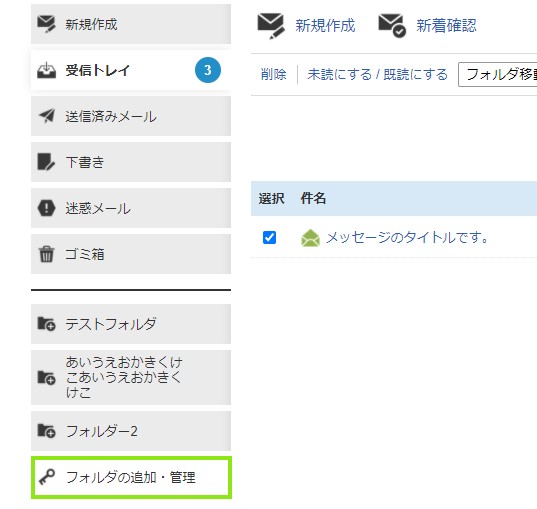Click the key icon for folder management

(x=47, y=477)
